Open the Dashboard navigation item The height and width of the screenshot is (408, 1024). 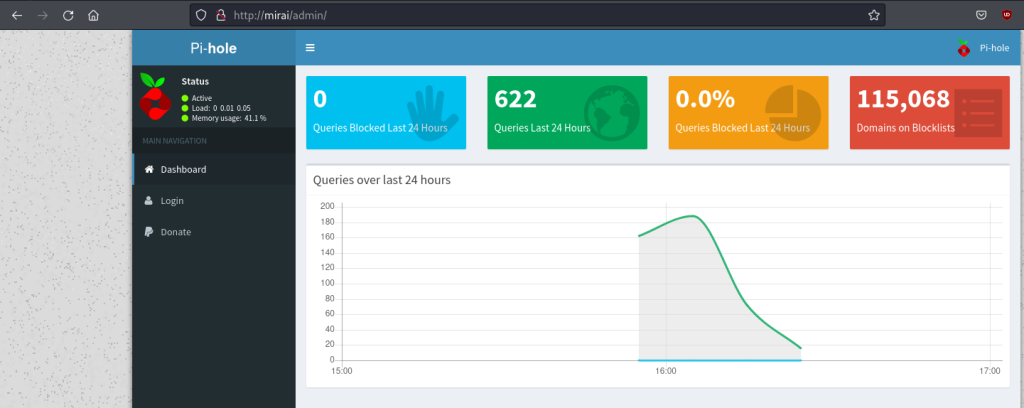[214, 169]
